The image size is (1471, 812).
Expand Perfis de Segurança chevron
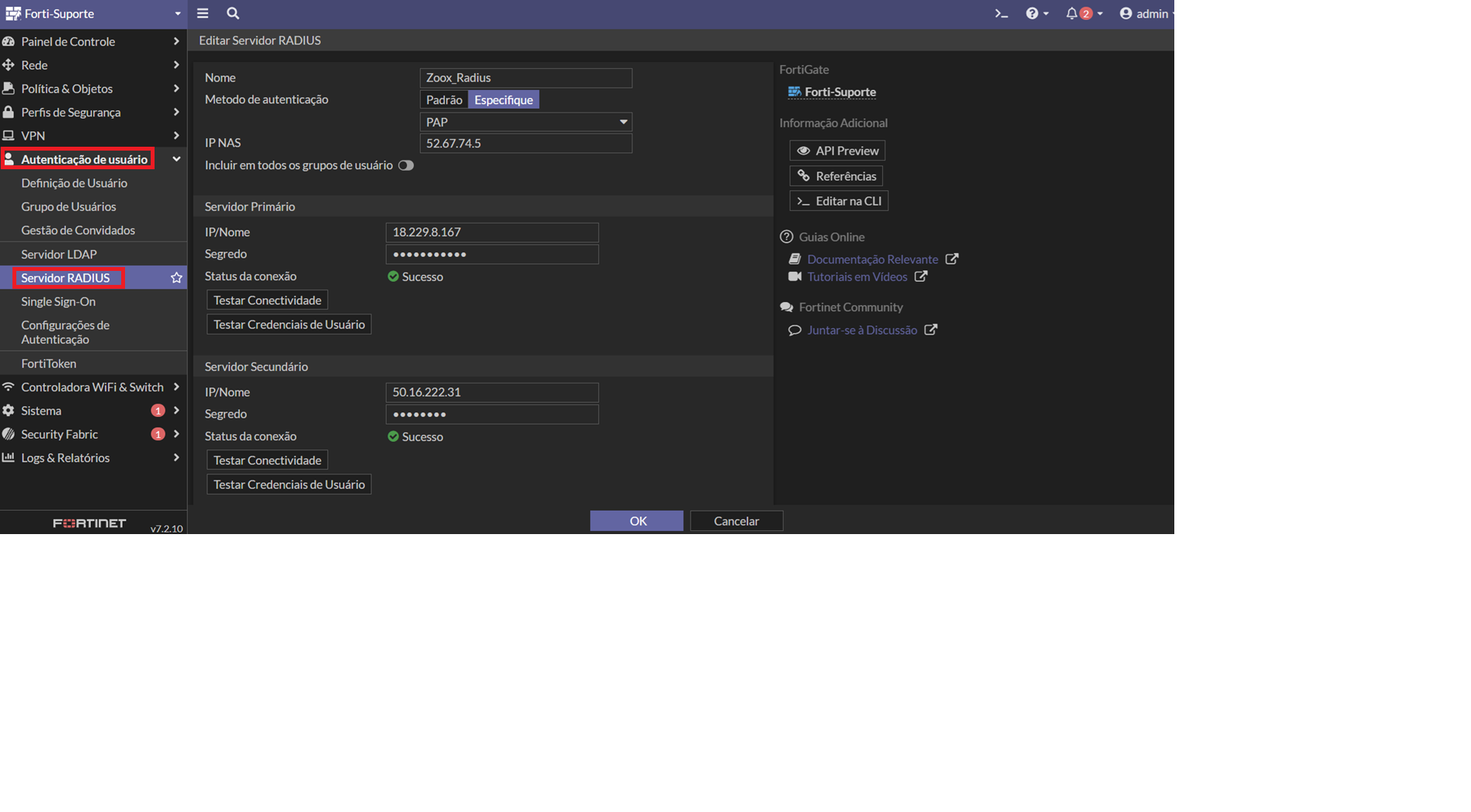click(x=176, y=113)
